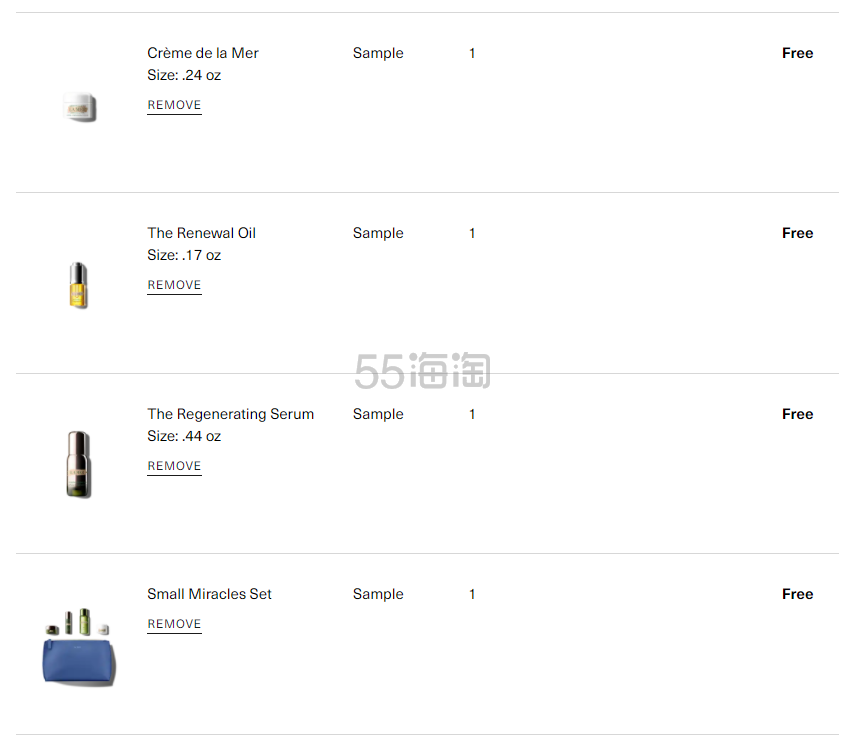
Task: Remove The Regenerating Serum sample
Action: 174,466
